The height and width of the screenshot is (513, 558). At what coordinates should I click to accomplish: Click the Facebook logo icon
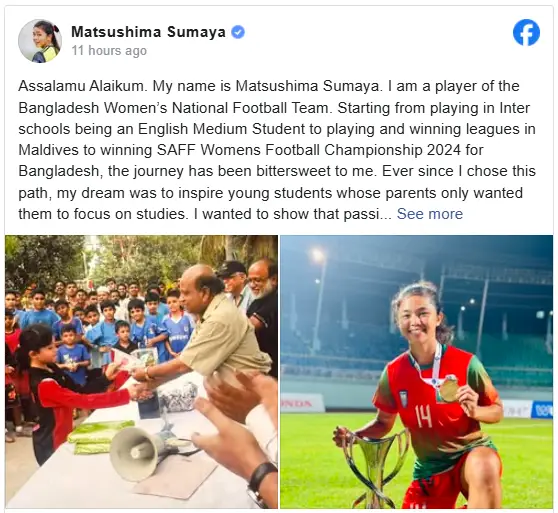526,32
